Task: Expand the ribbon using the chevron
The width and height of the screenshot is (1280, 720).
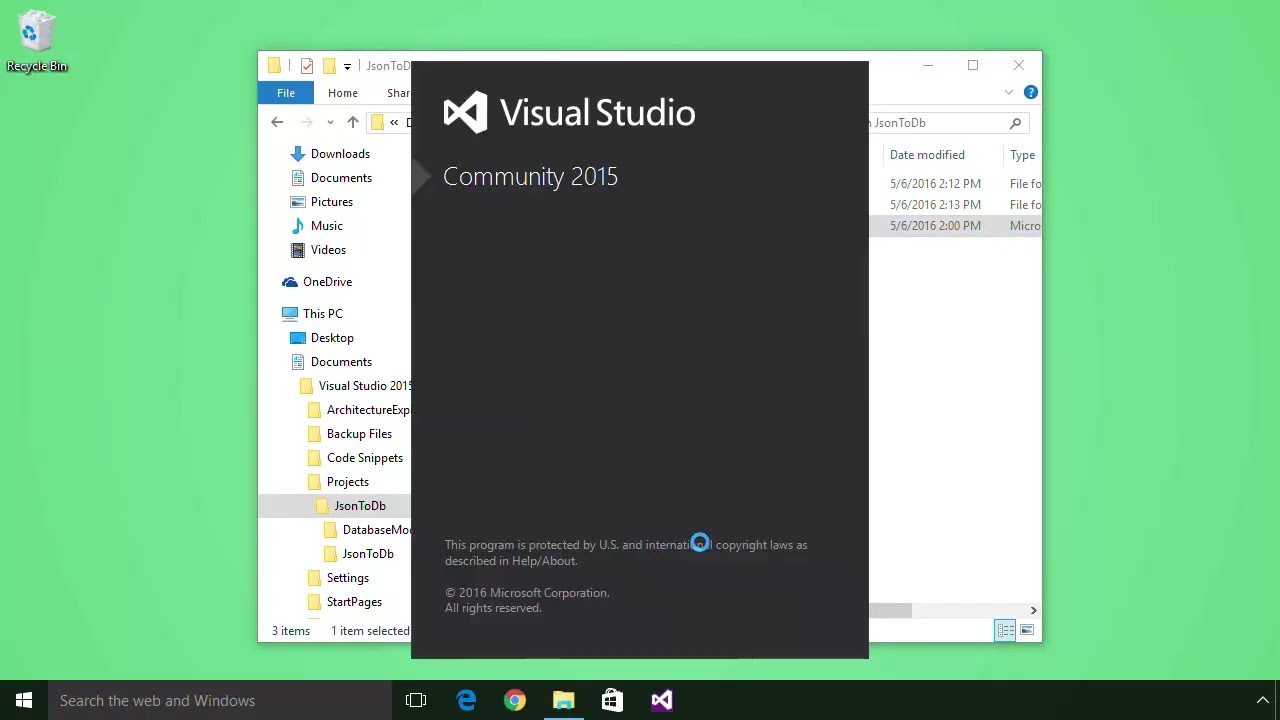Action: (x=1008, y=92)
